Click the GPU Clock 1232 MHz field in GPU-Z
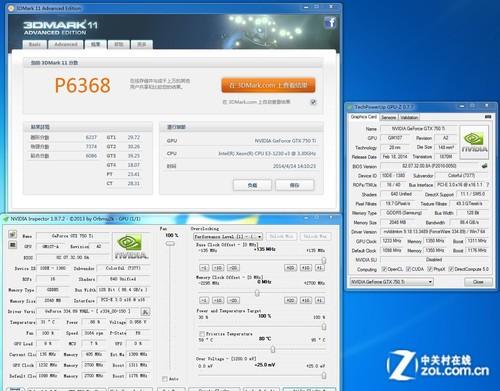The height and width of the screenshot is (391, 500). (392, 241)
